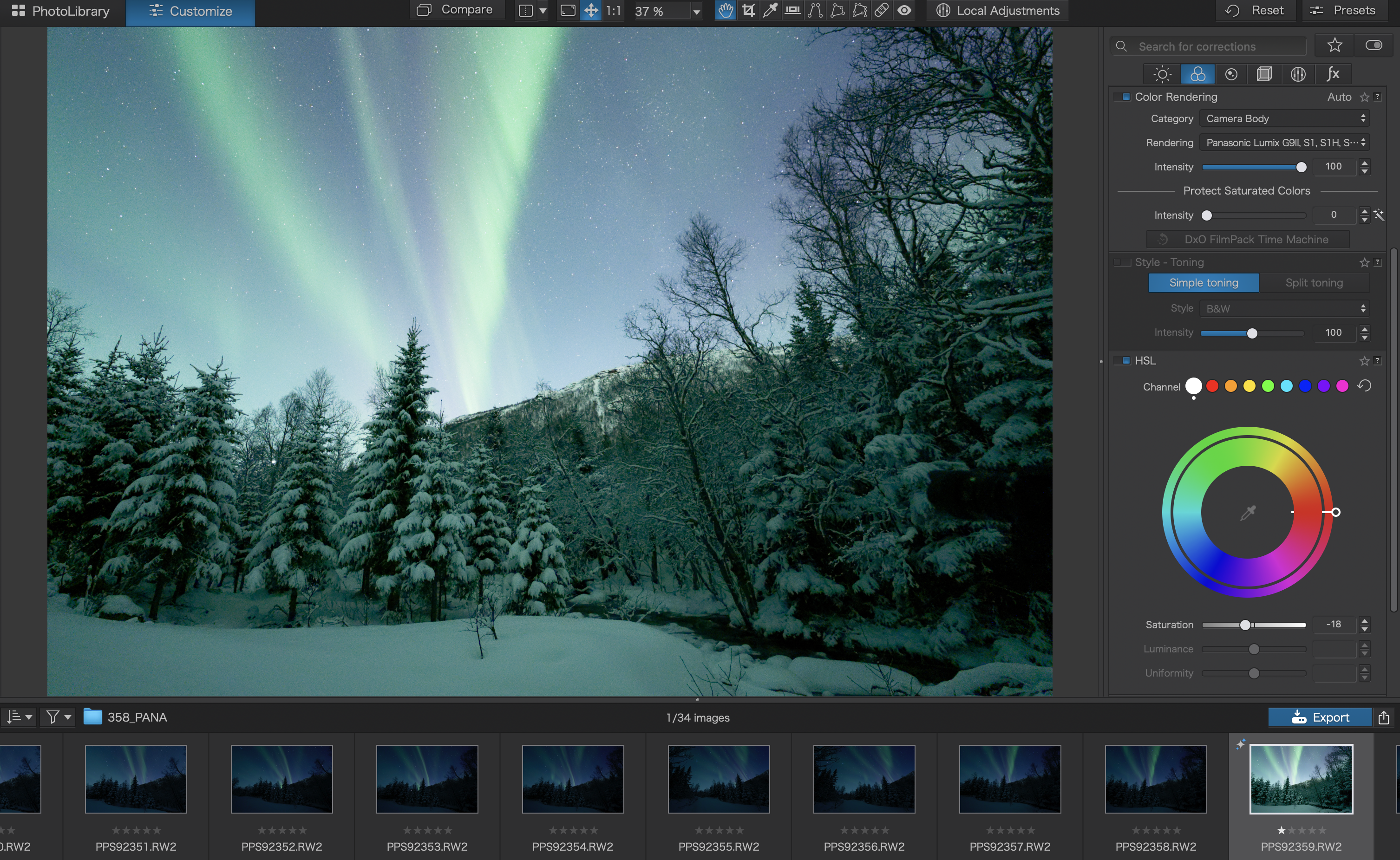This screenshot has height=860, width=1400.
Task: Open the Detail corrections palette icon
Action: click(1231, 74)
